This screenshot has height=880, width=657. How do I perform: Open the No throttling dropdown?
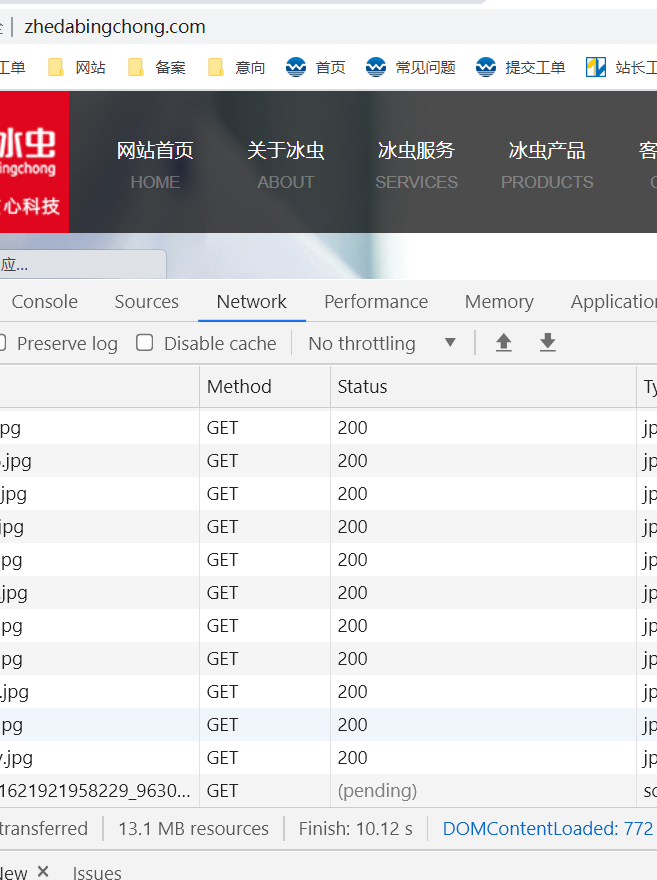coord(382,343)
